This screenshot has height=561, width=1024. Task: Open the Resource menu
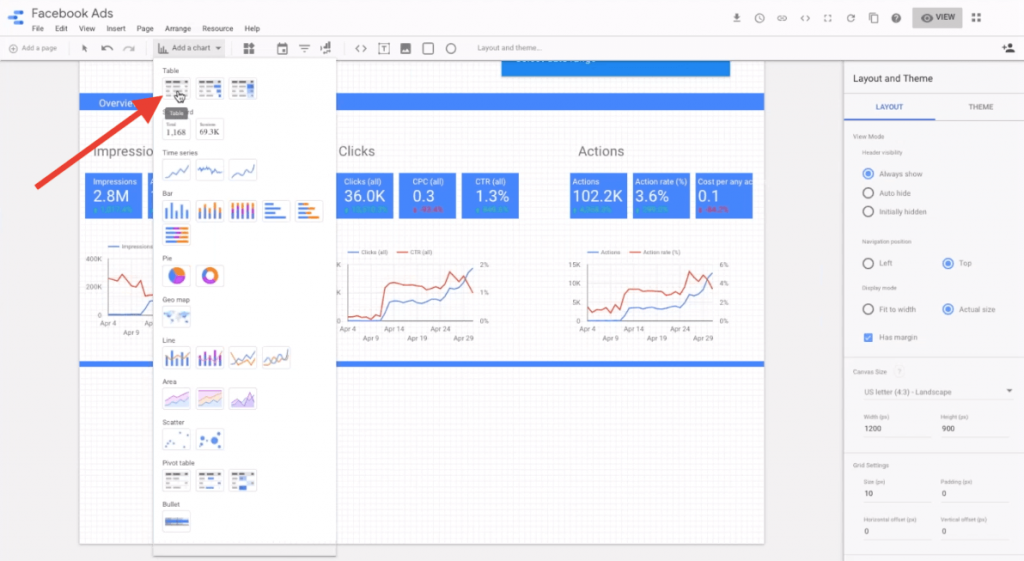(x=217, y=29)
